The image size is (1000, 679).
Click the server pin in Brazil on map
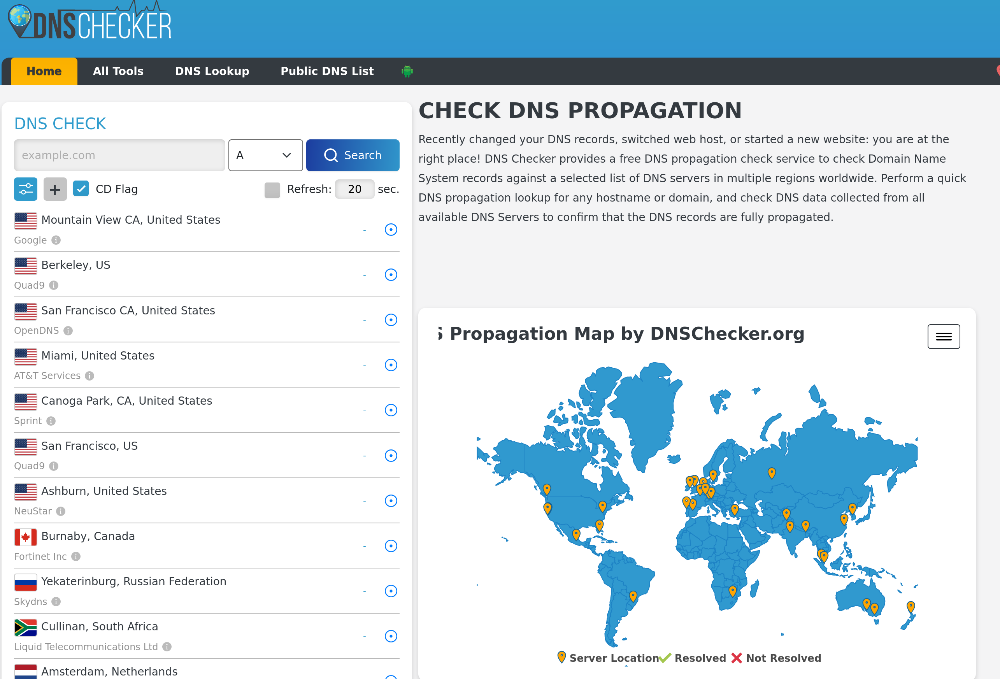[x=633, y=596]
